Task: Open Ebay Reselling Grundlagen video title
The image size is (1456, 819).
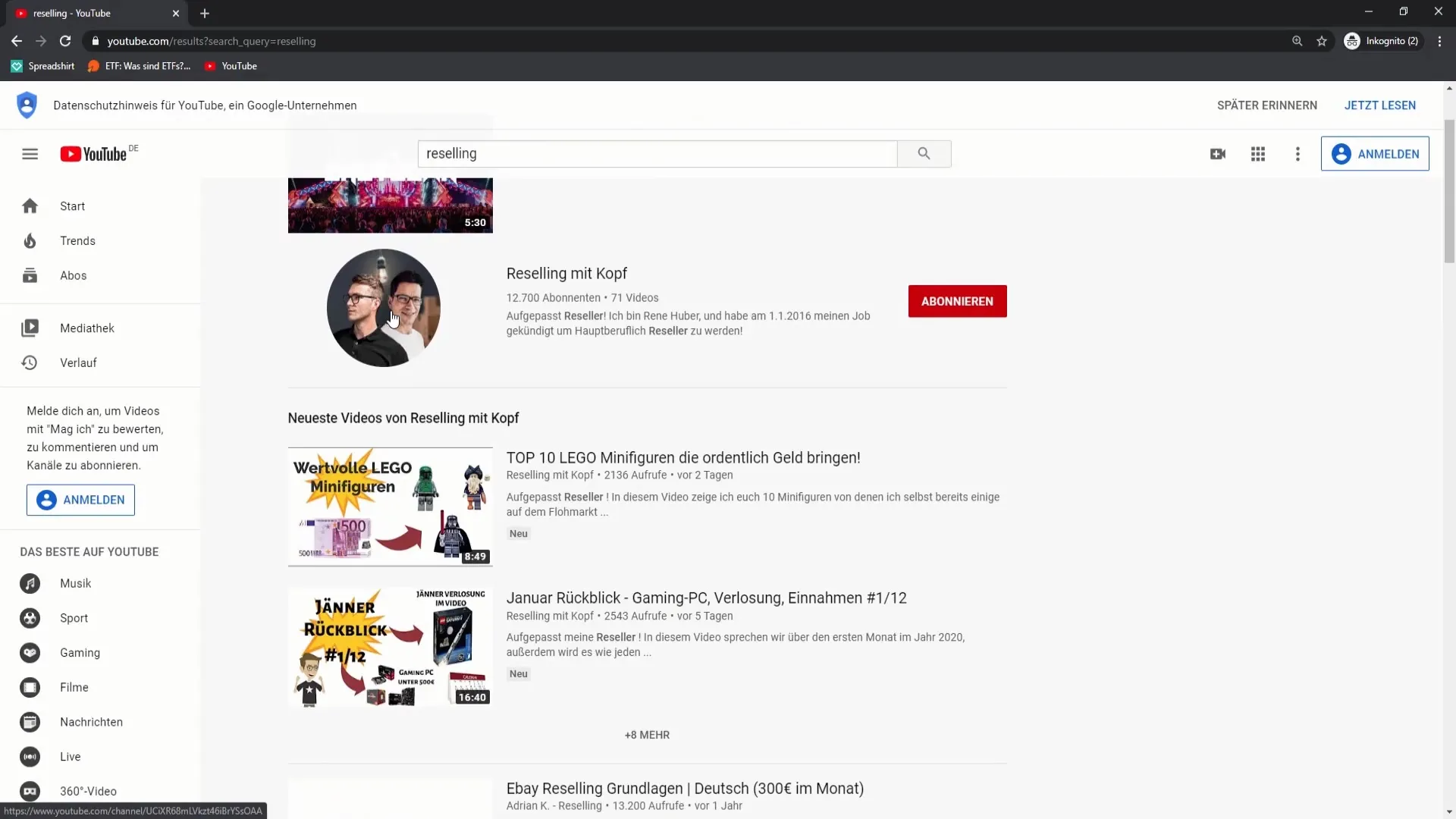Action: [685, 789]
